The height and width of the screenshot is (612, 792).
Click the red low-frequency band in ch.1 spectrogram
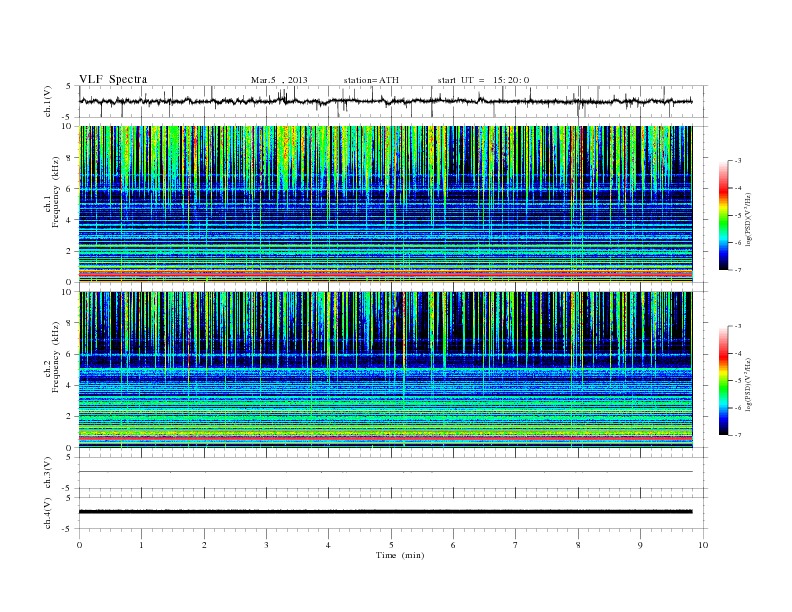pyautogui.click(x=385, y=274)
